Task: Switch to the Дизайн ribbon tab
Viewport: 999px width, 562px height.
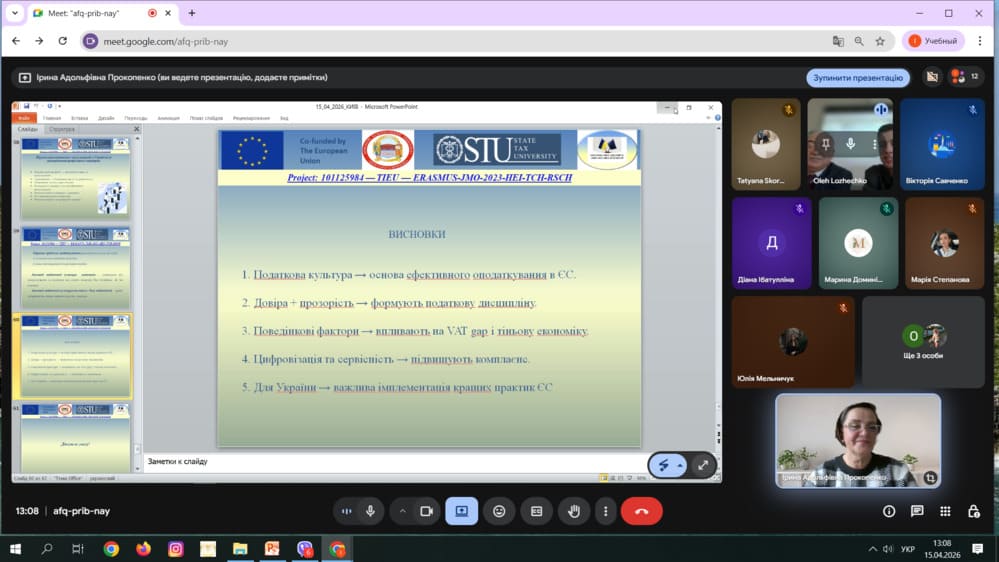Action: click(x=106, y=118)
